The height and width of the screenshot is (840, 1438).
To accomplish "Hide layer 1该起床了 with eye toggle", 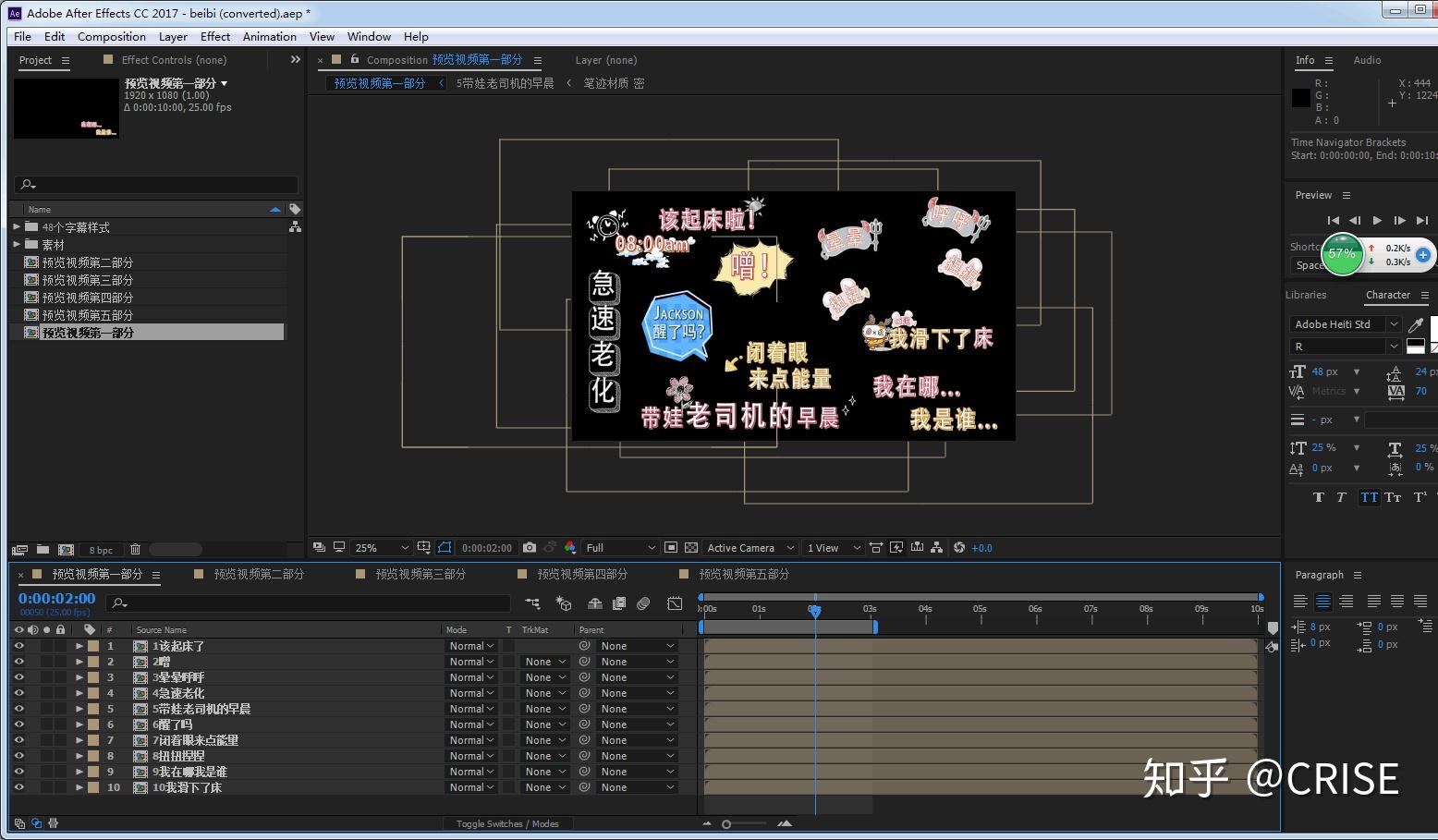I will (18, 646).
